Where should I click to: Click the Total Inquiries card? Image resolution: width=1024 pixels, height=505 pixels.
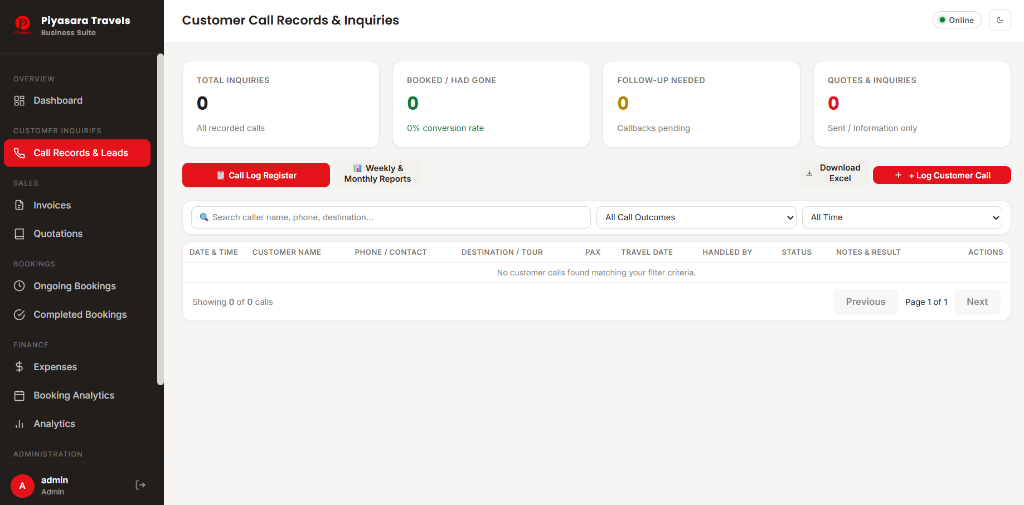coord(281,105)
